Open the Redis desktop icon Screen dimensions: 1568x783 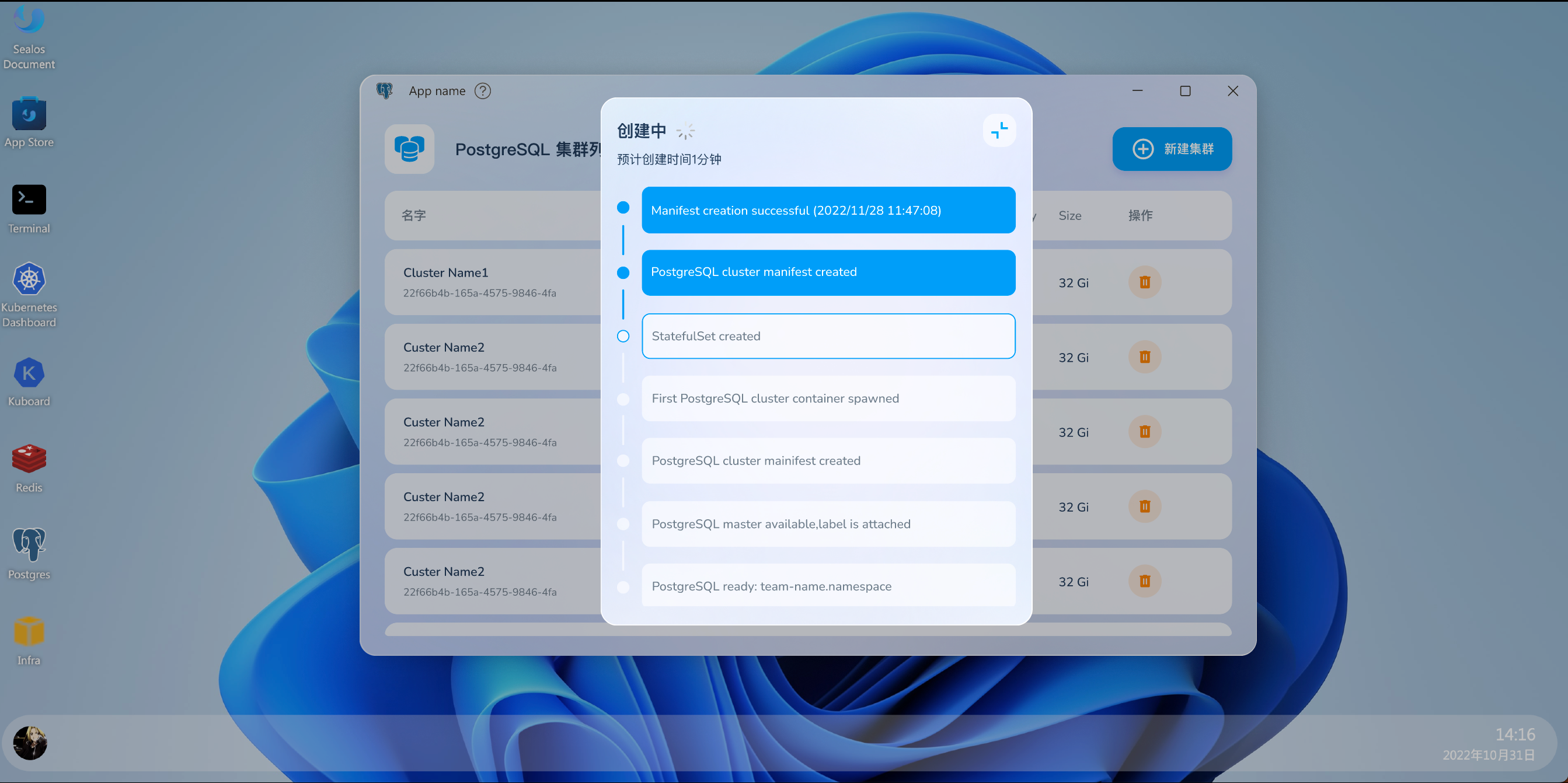29,469
